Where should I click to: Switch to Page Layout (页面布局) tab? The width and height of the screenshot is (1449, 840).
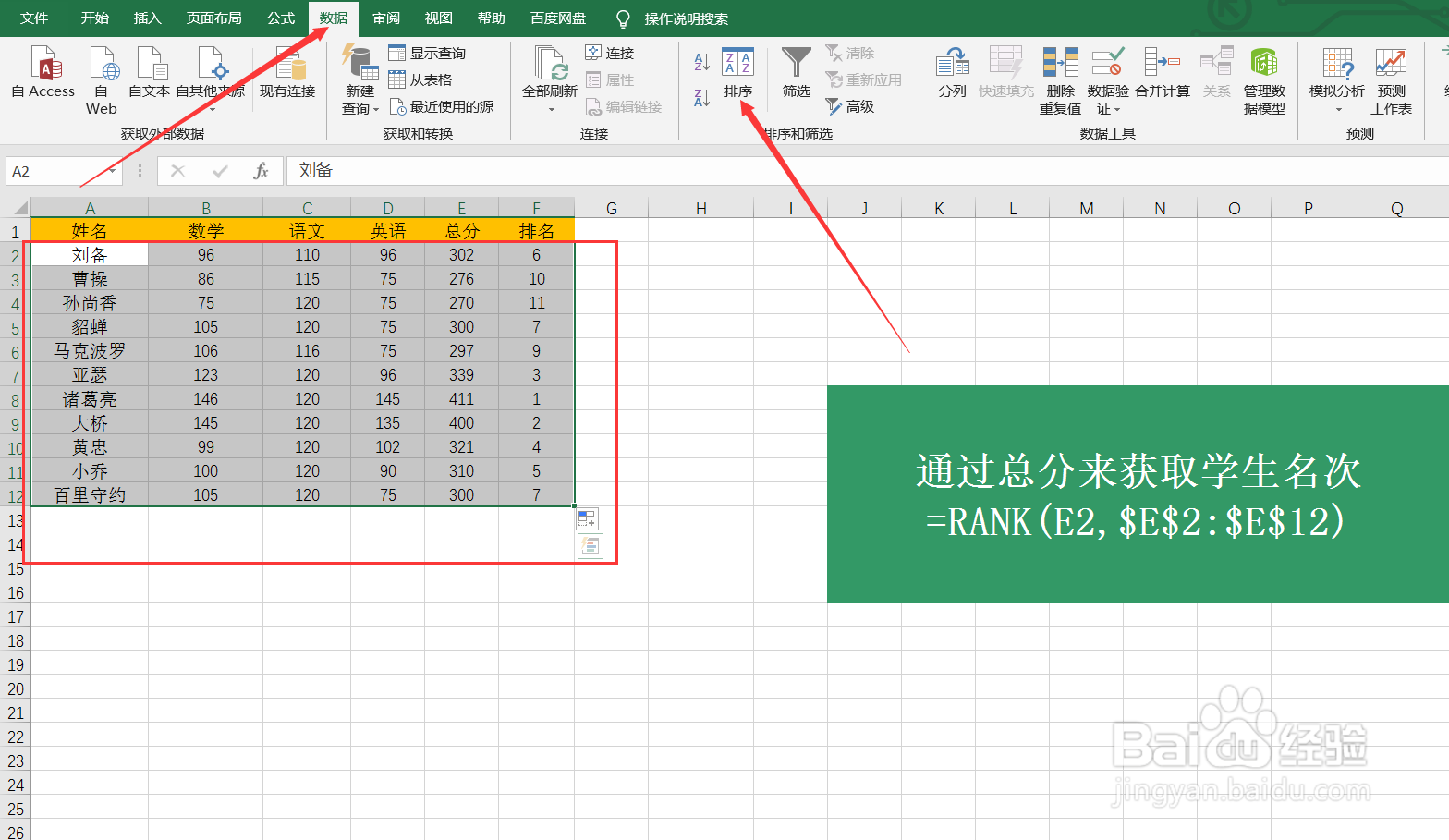point(214,18)
